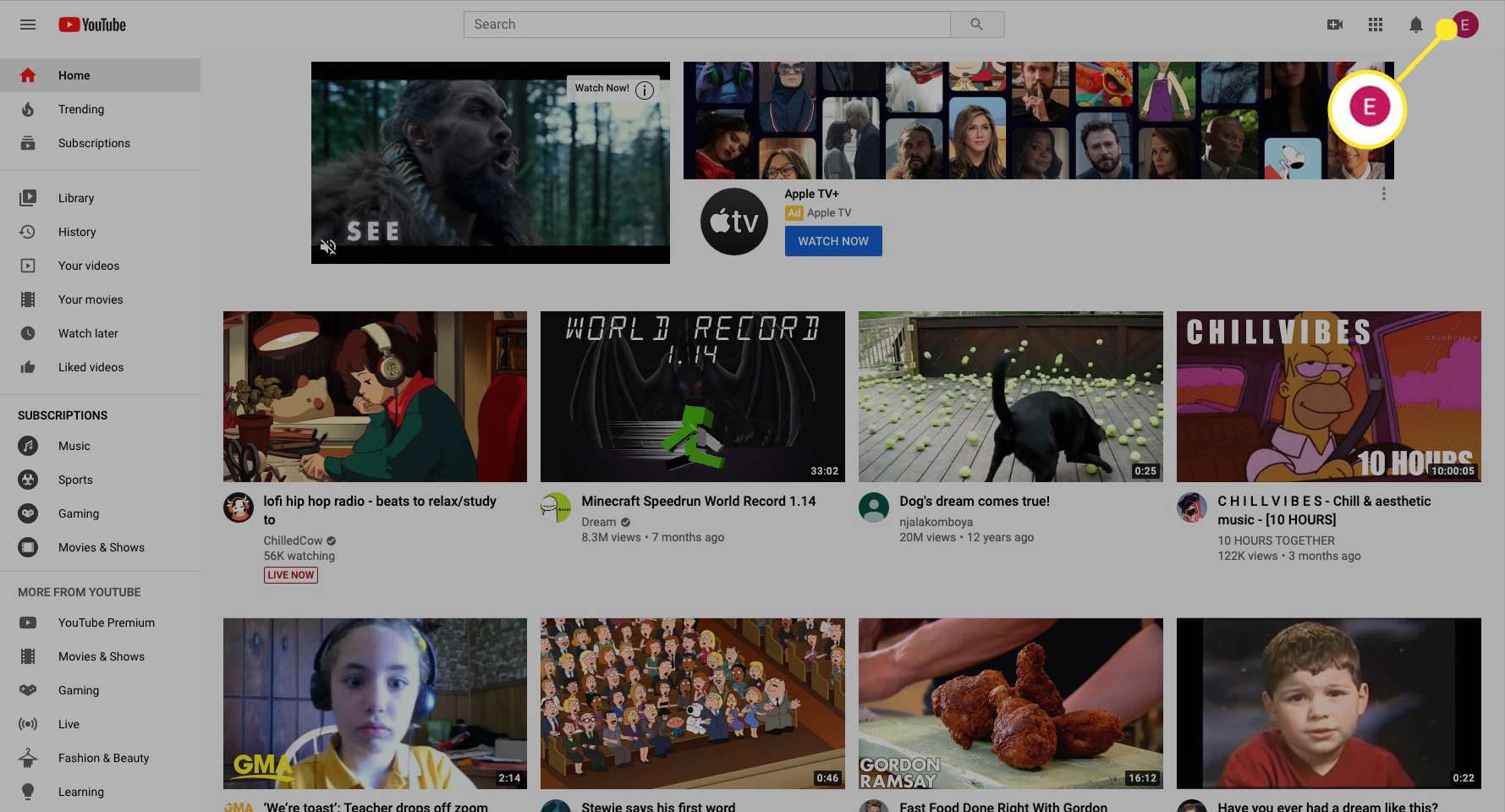Open the Family Guy courtroom thumbnail

[693, 704]
